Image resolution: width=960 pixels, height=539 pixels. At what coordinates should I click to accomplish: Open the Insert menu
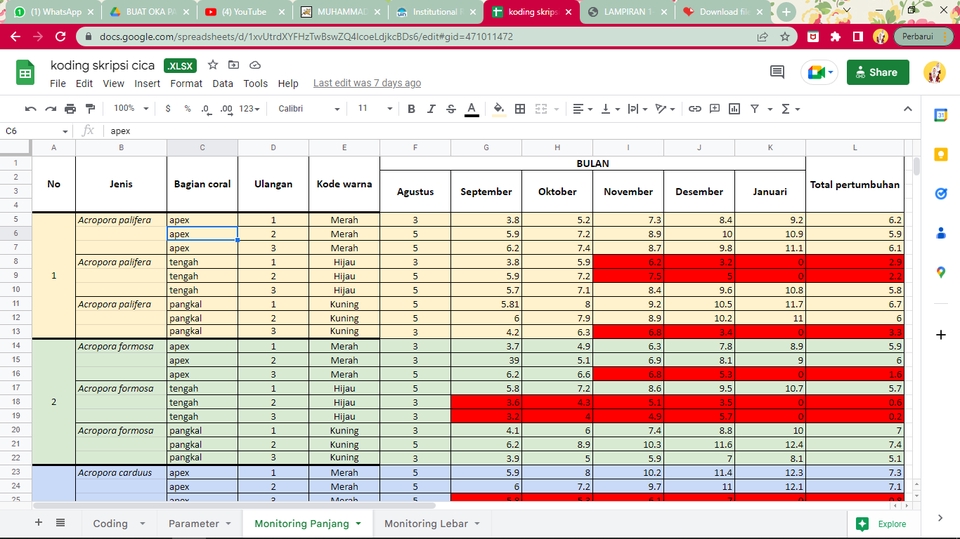click(x=147, y=83)
